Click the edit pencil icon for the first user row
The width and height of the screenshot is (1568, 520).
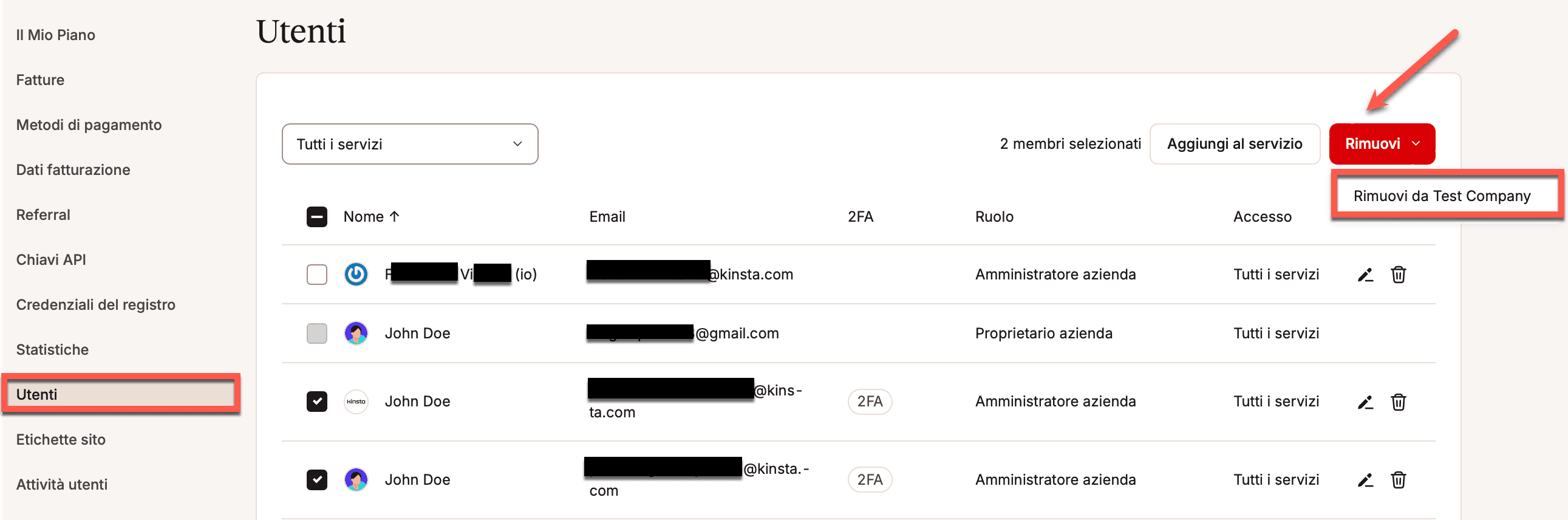pyautogui.click(x=1365, y=275)
